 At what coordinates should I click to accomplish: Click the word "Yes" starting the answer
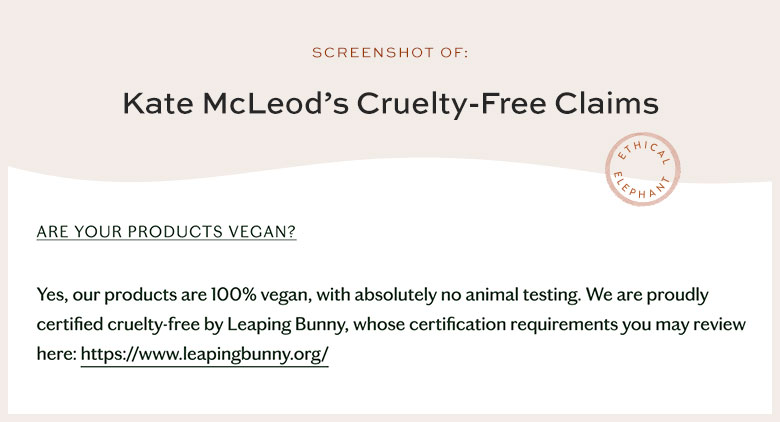coord(50,297)
